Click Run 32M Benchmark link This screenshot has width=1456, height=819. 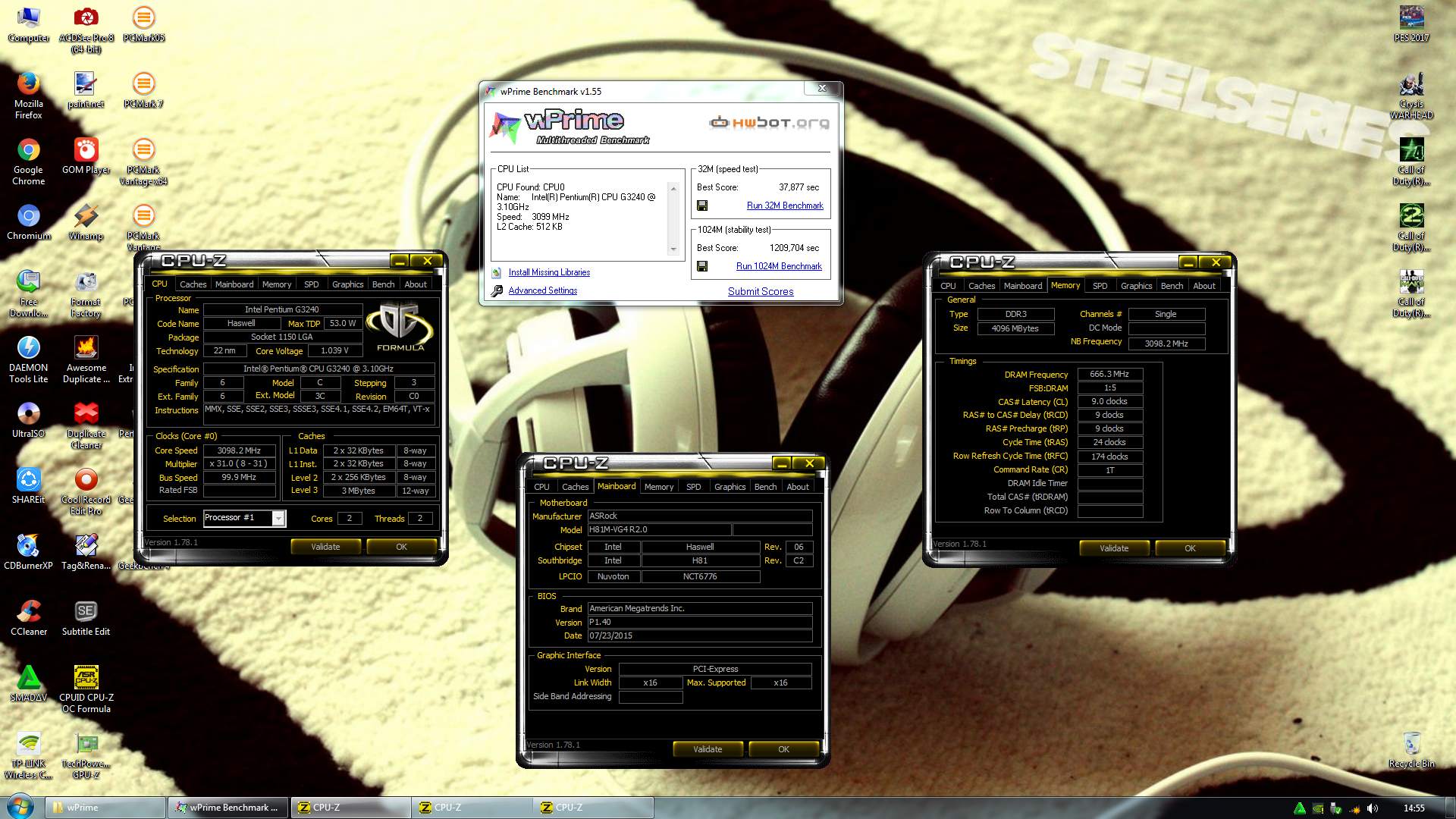pyautogui.click(x=785, y=206)
